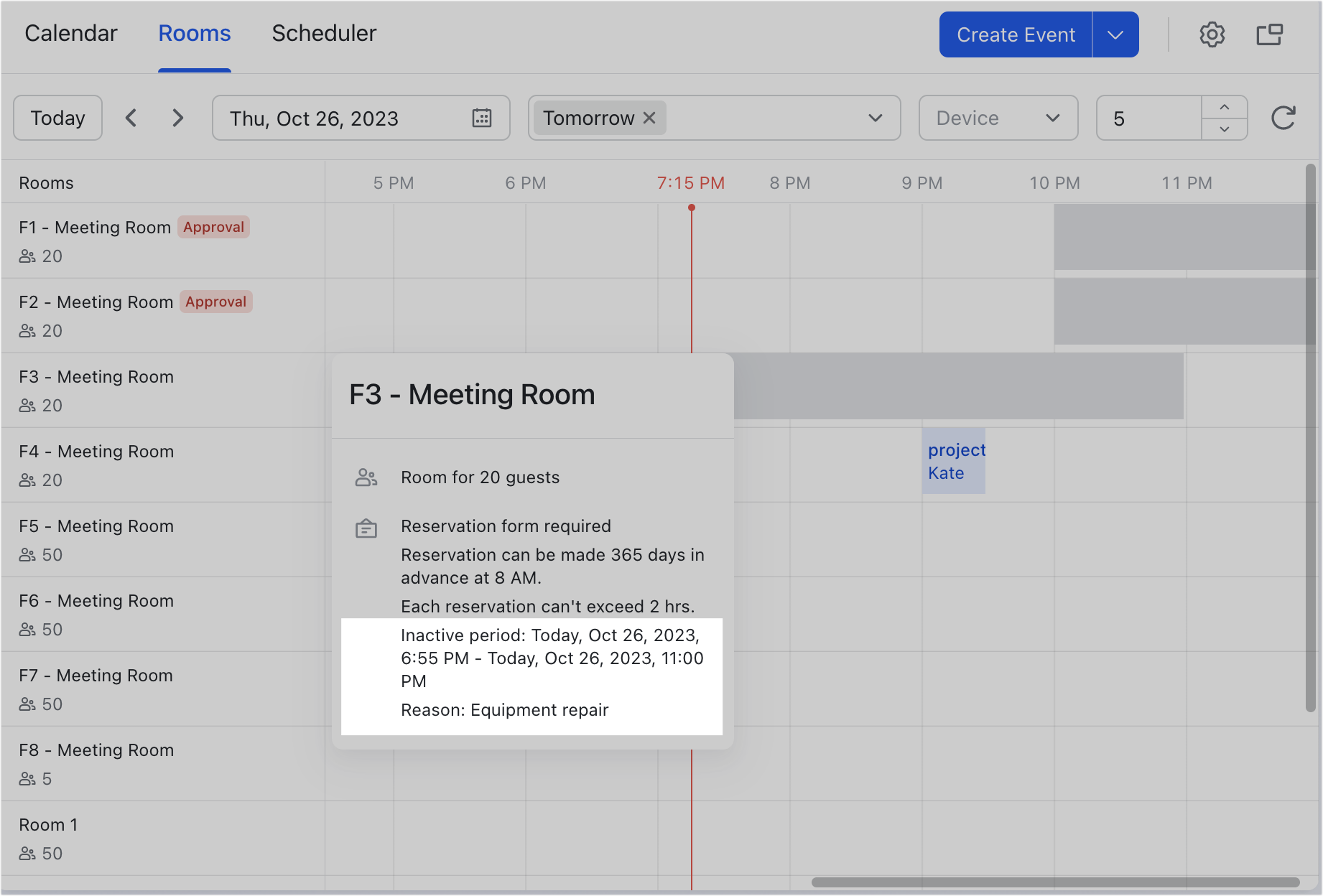Click the pop-out window icon top right
The image size is (1323, 896).
(x=1270, y=34)
